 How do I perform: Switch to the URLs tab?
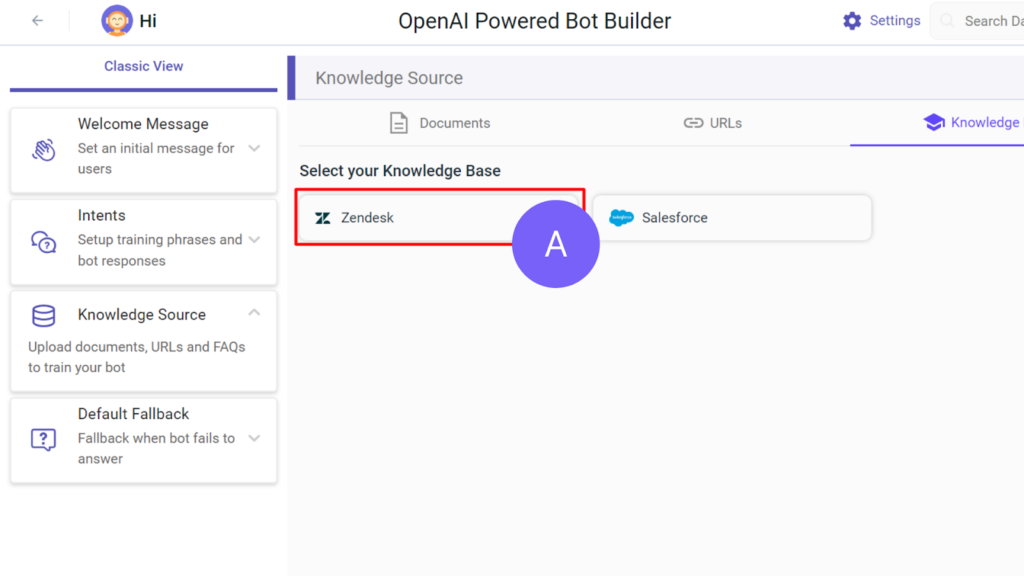(x=713, y=123)
